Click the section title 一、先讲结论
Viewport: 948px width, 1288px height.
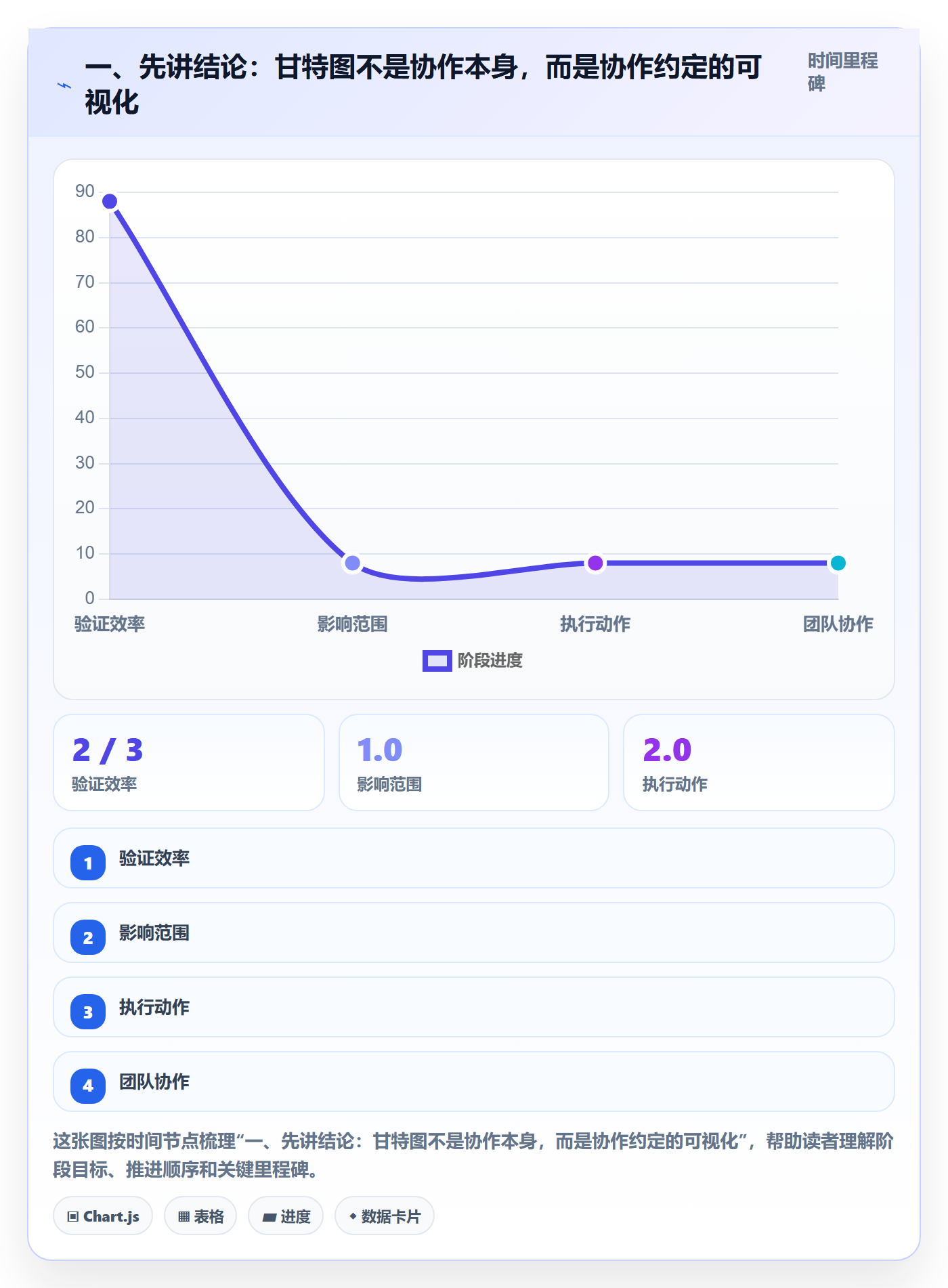coord(423,85)
